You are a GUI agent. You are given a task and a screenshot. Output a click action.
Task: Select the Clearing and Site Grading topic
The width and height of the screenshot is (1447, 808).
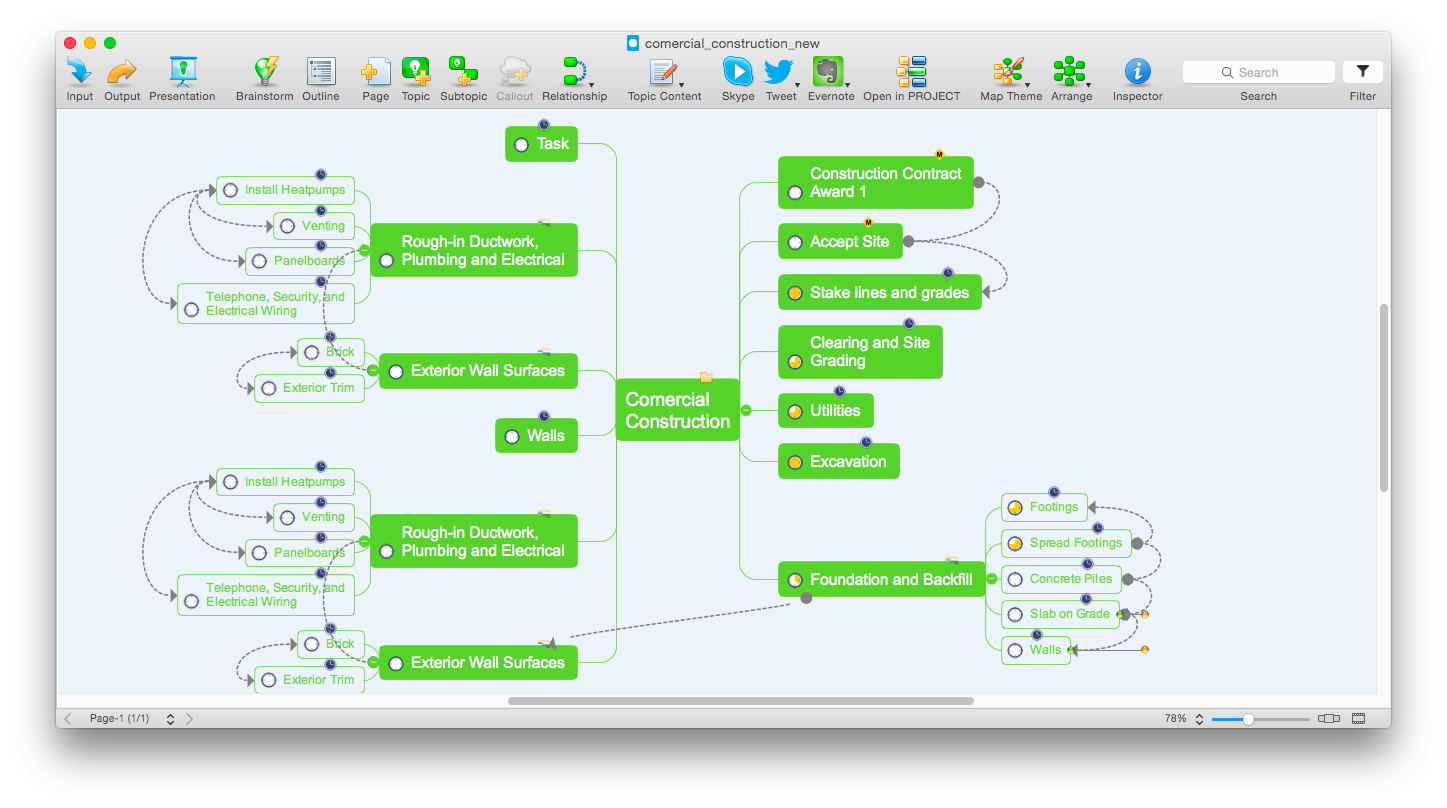coord(860,352)
